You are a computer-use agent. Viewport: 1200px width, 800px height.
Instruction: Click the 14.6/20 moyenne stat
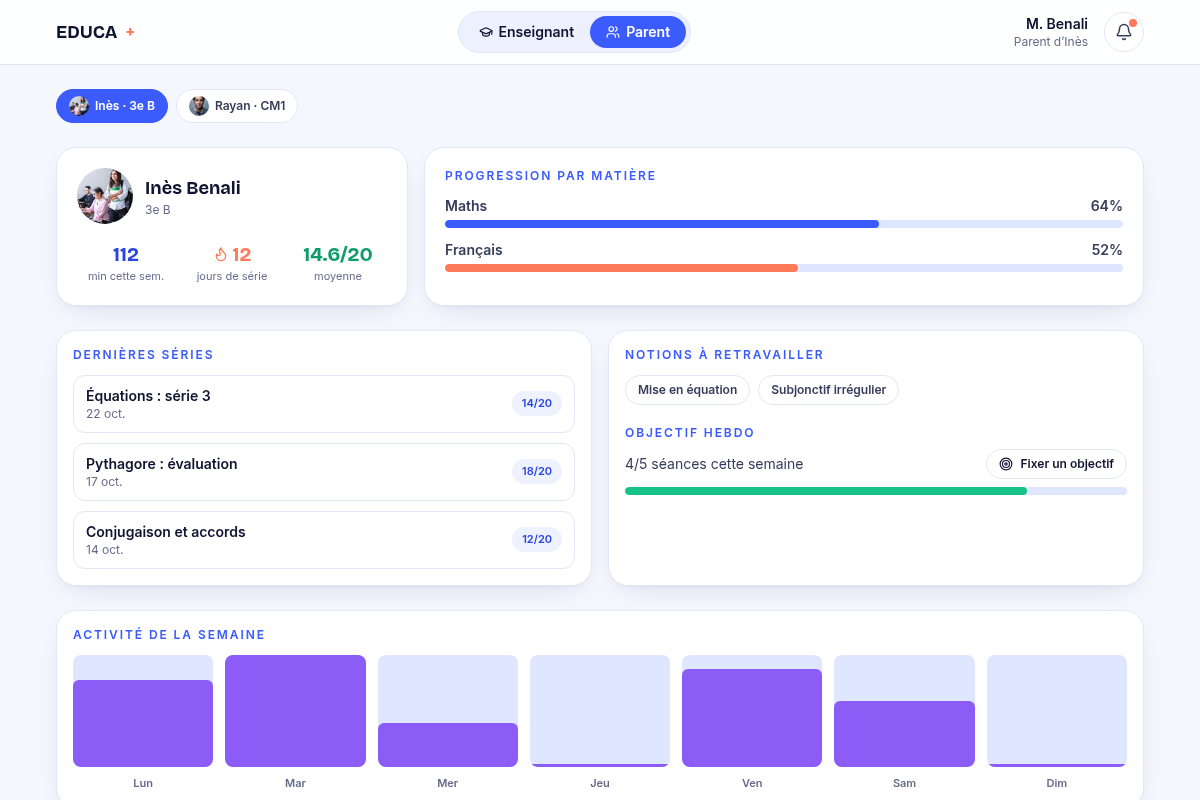[338, 263]
